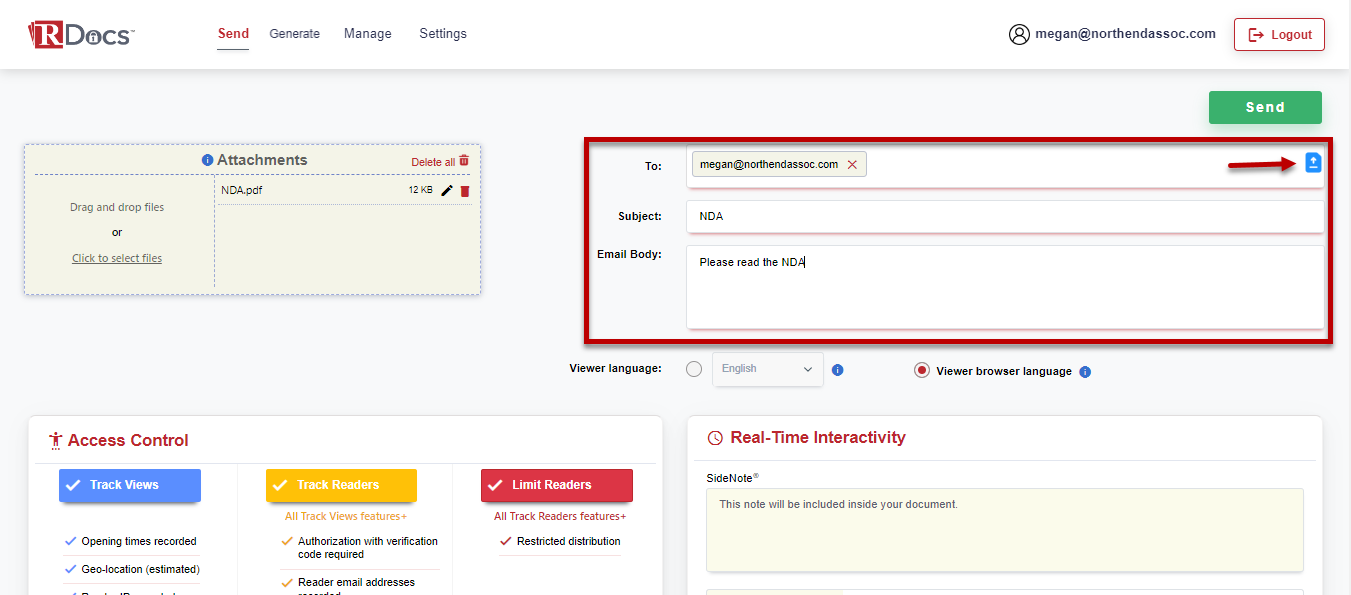This screenshot has width=1351, height=595.
Task: Click the info icon beside Attachments header
Action: (208, 159)
